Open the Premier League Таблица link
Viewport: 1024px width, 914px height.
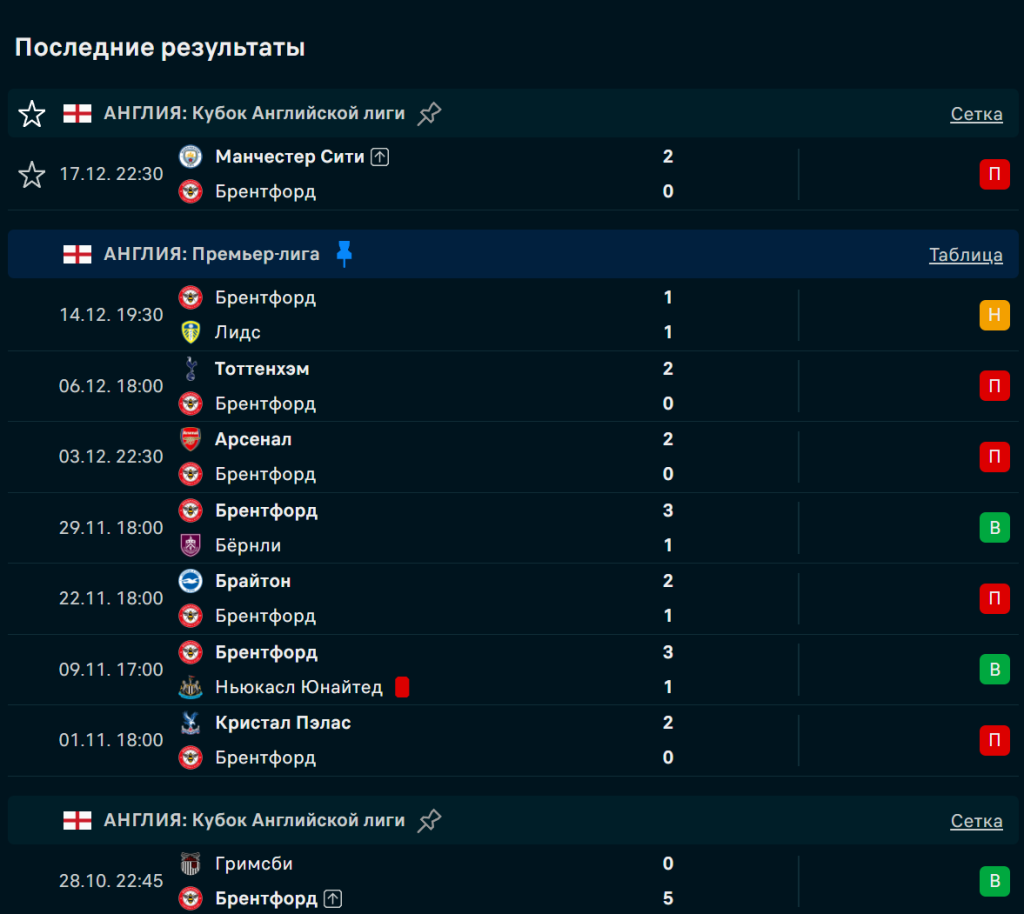pos(965,255)
